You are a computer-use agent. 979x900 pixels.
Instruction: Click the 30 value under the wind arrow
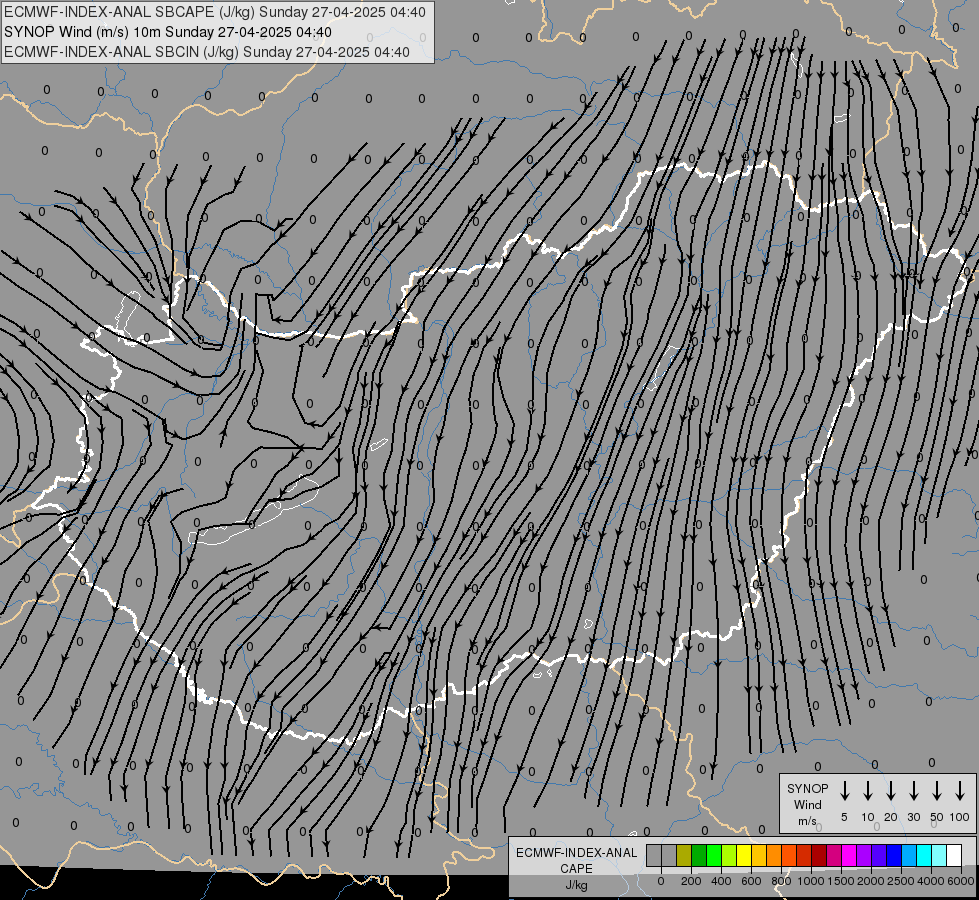913,817
